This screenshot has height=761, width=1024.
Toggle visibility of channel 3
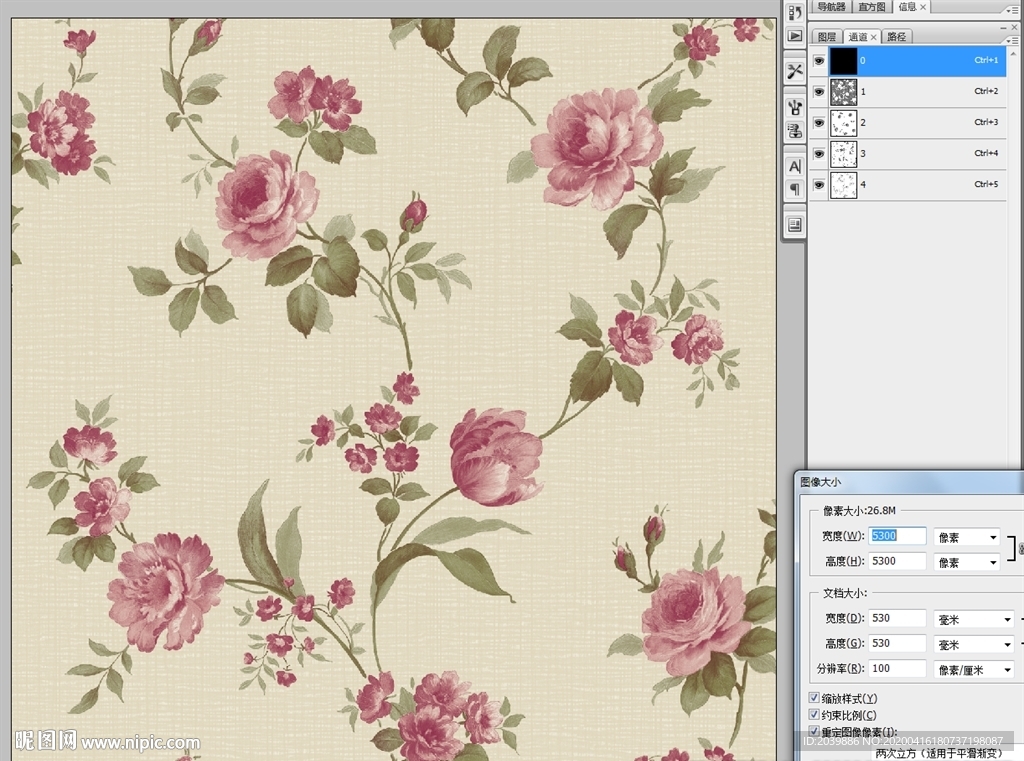[819, 154]
